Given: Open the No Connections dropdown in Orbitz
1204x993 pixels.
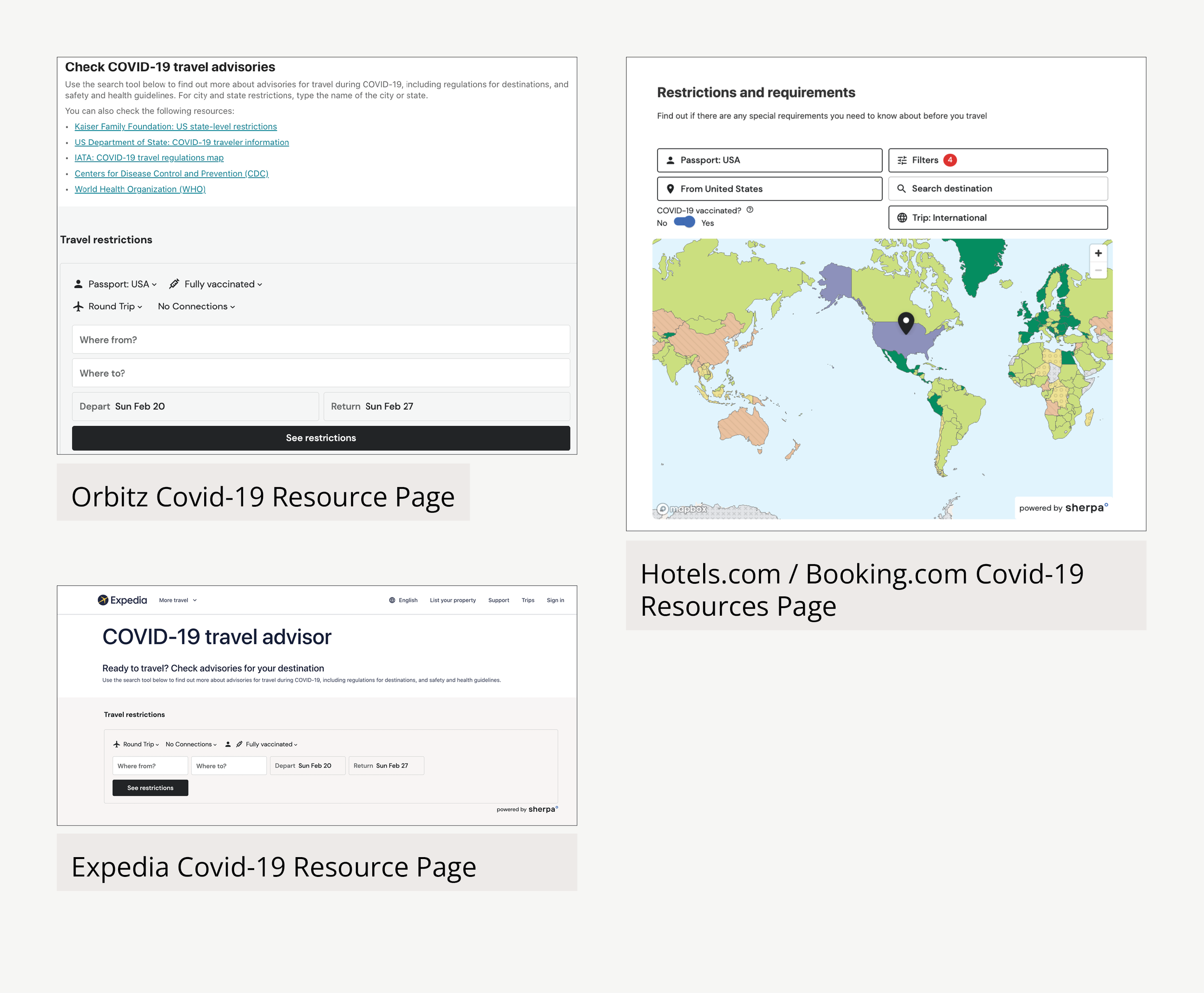Looking at the screenshot, I should 196,306.
